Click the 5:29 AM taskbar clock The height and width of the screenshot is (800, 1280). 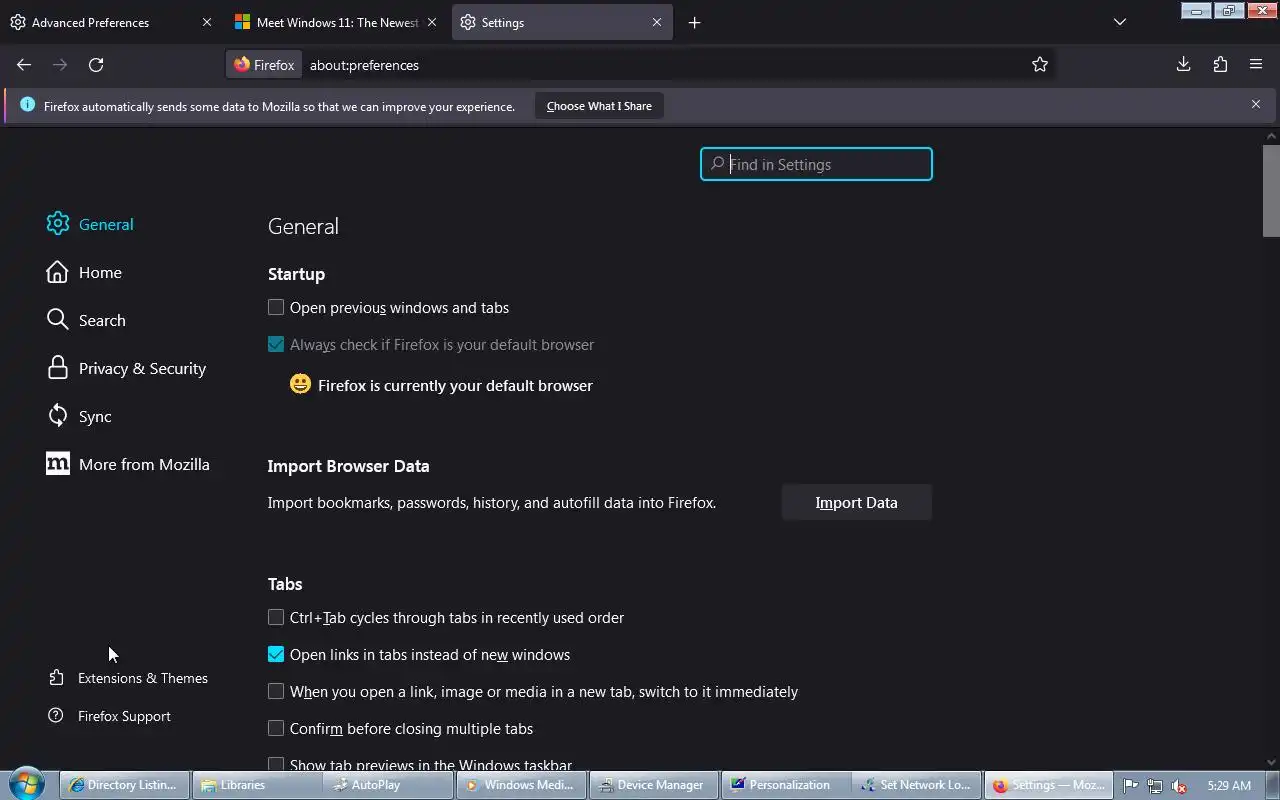tap(1229, 786)
